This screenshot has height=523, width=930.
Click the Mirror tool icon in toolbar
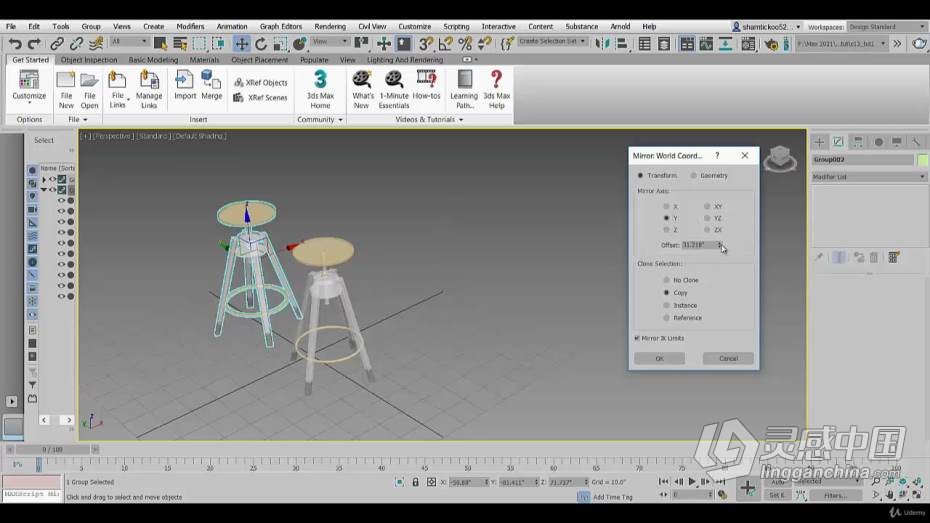[602, 43]
